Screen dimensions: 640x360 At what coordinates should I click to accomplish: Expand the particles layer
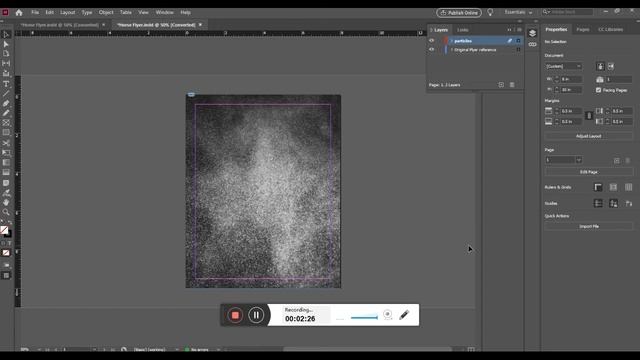coord(451,41)
